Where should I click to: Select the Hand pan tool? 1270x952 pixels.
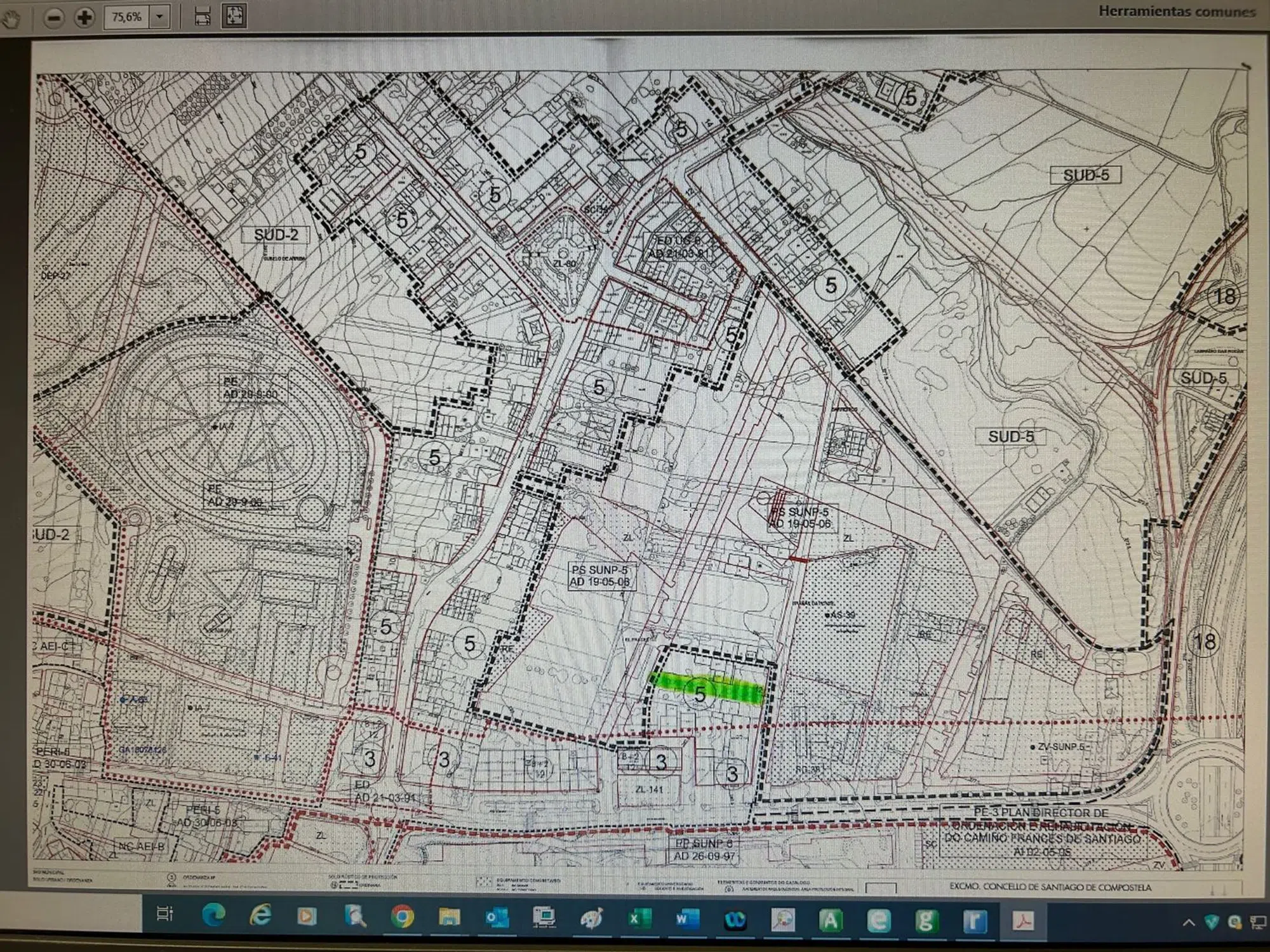(11, 19)
